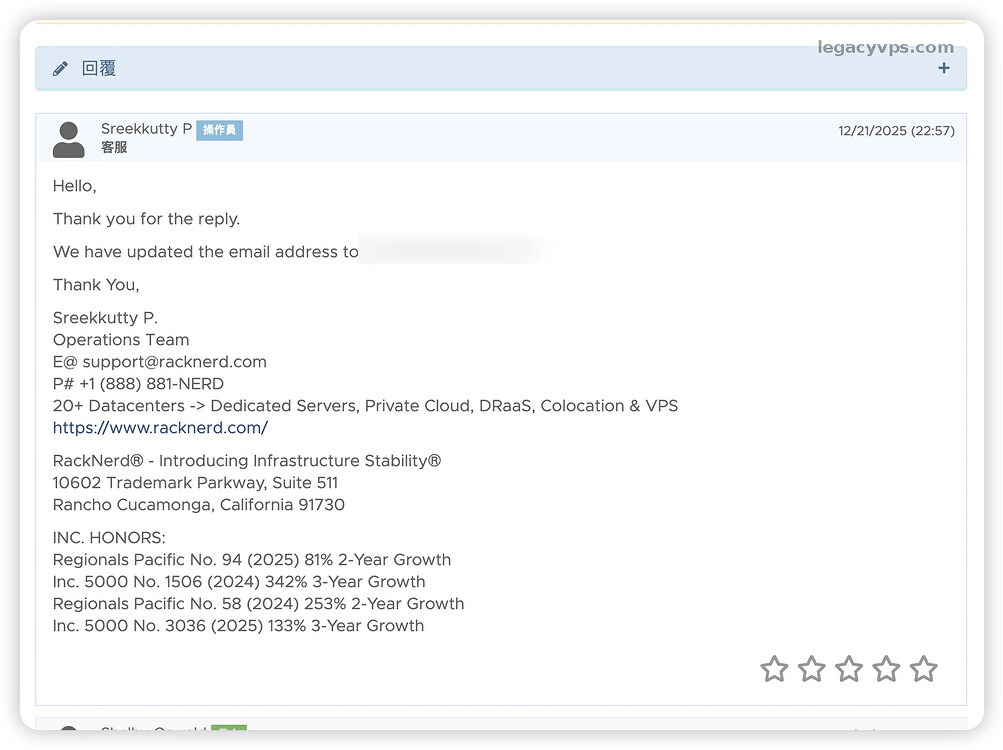
Task: Click the pencil icon beside 回覆
Action: [60, 69]
